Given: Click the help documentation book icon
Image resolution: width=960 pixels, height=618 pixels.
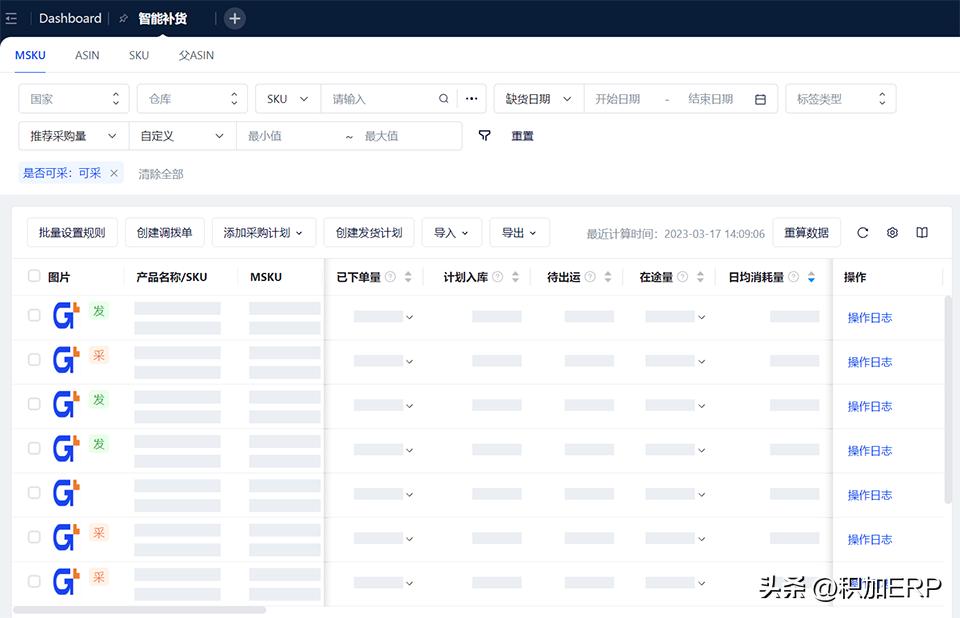Looking at the screenshot, I should click(920, 232).
